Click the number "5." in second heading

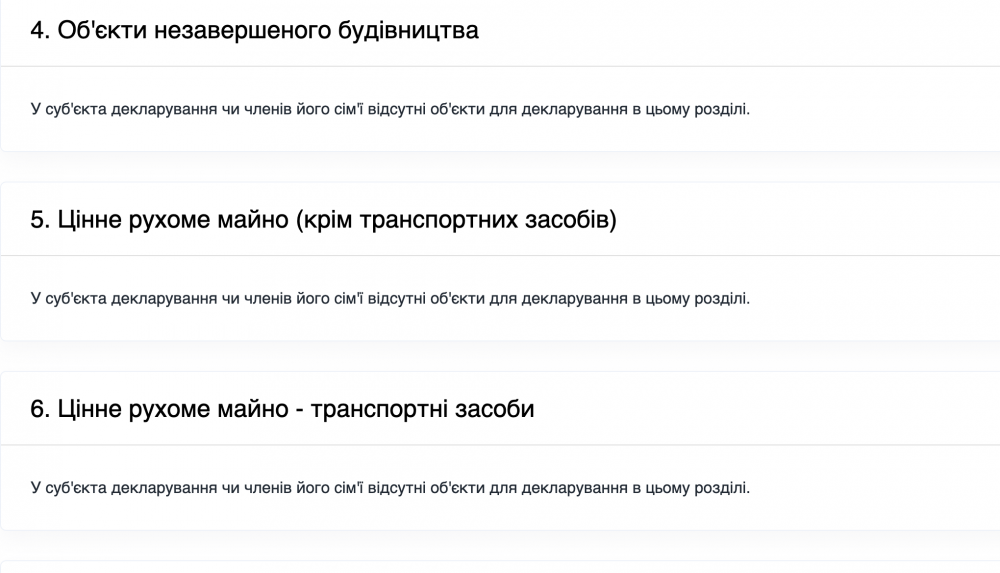40,219
